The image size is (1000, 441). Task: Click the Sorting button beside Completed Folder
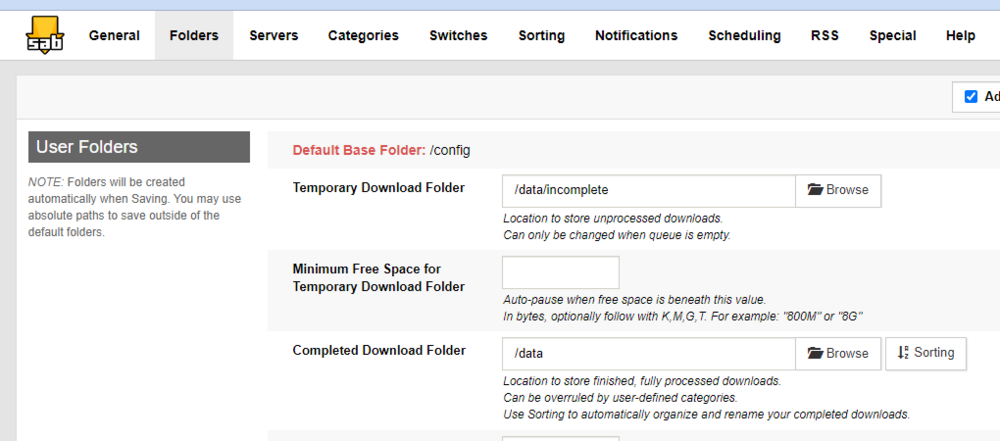(926, 354)
